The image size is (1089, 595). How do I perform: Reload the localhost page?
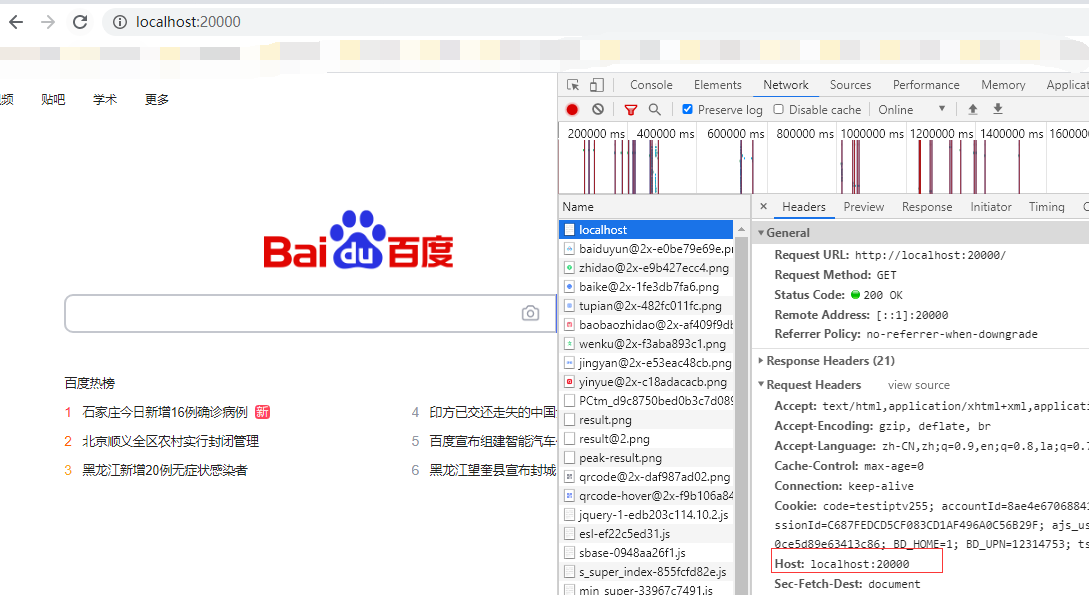click(x=80, y=22)
